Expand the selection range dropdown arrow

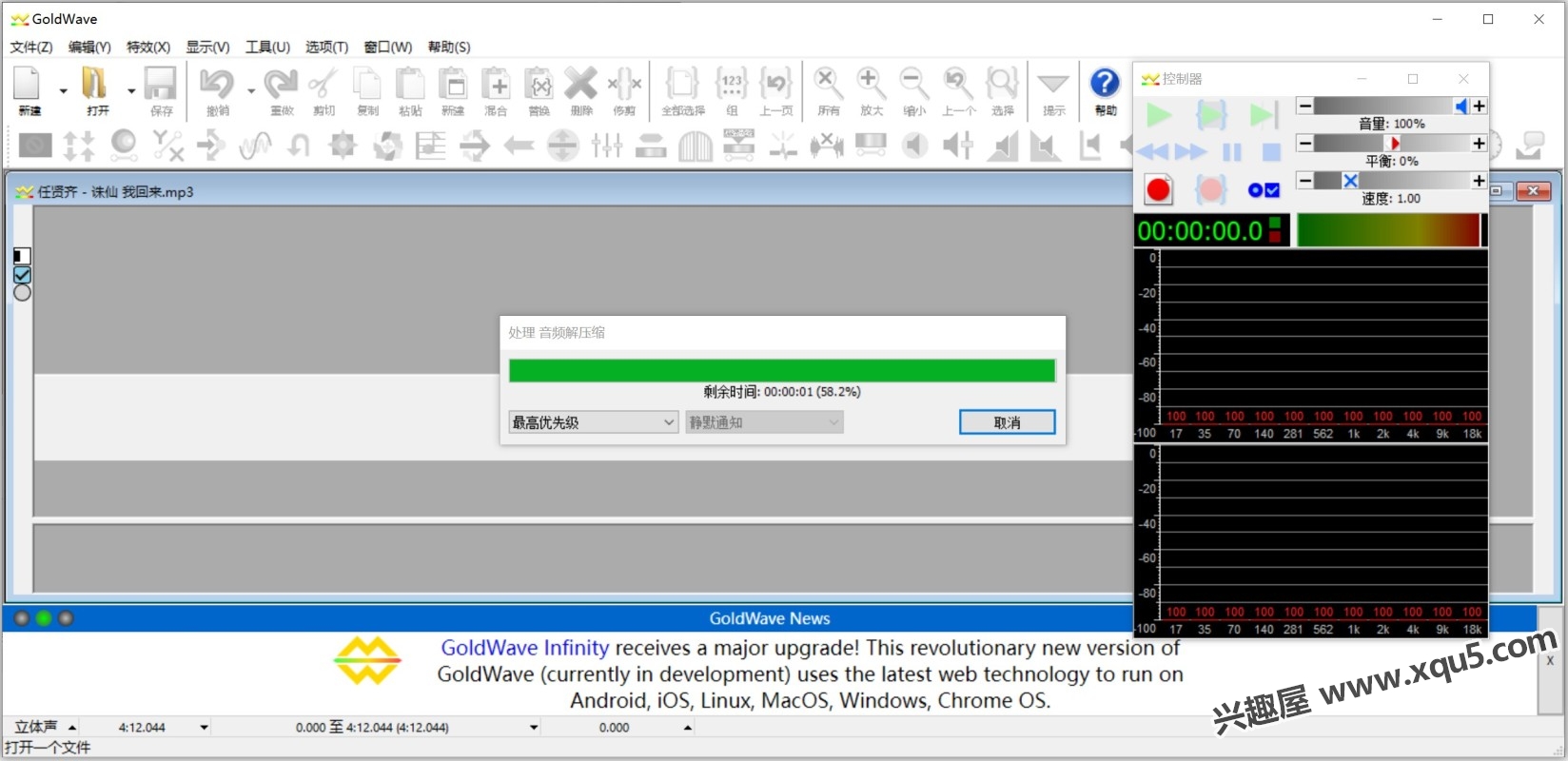point(534,728)
